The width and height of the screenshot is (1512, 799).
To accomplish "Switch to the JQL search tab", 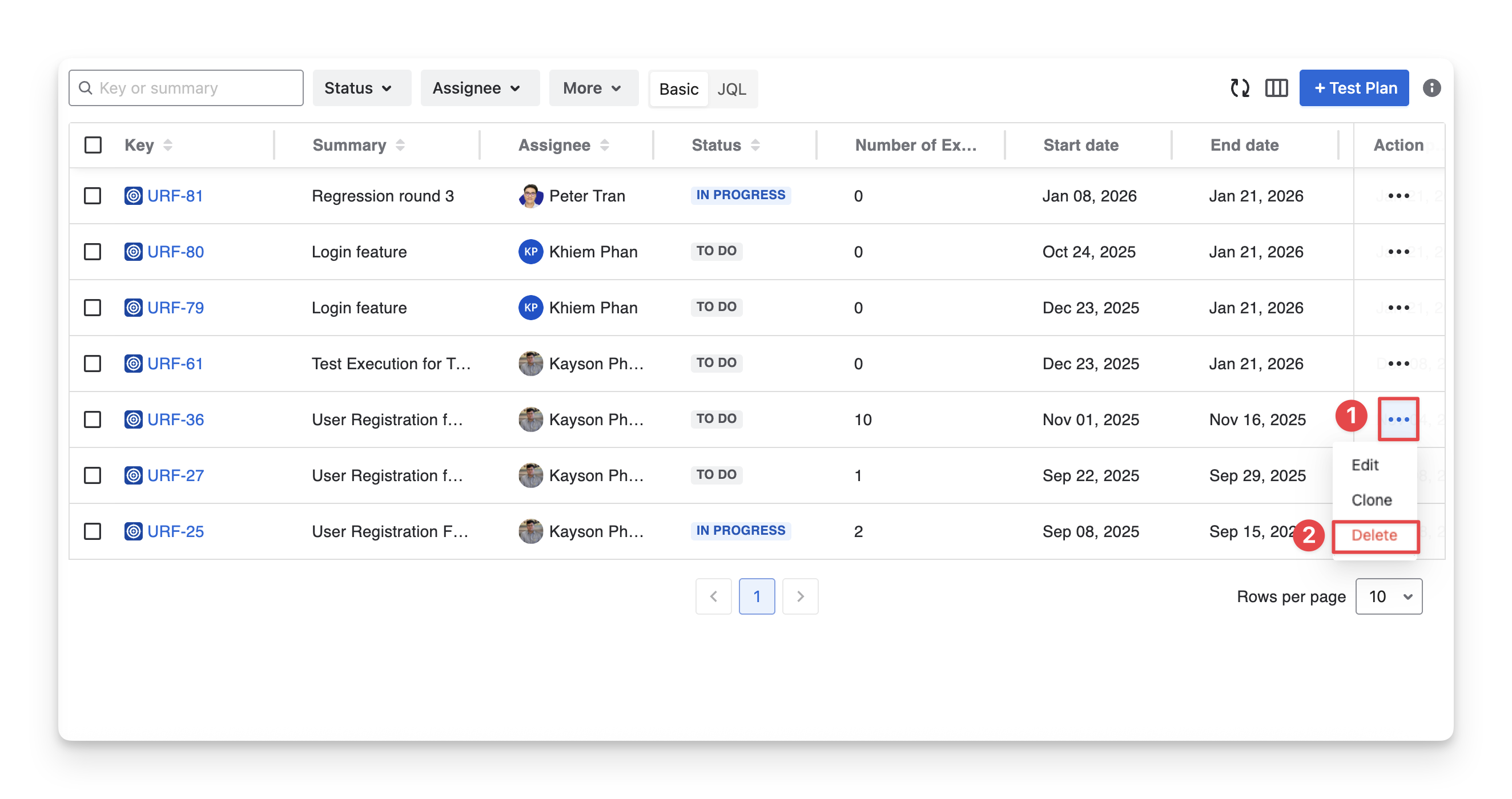I will [731, 89].
